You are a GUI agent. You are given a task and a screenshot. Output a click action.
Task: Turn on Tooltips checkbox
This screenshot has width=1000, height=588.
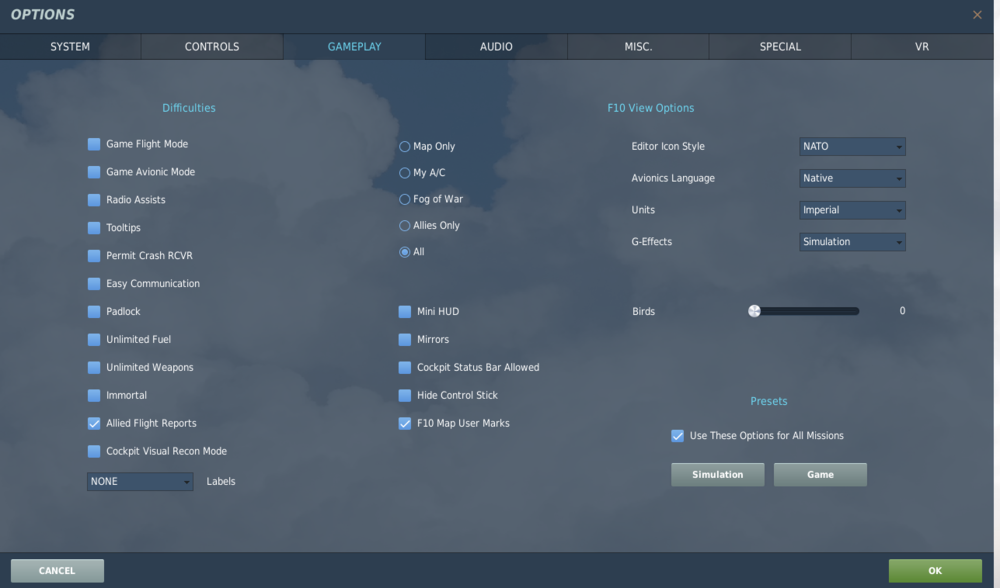[x=94, y=228]
